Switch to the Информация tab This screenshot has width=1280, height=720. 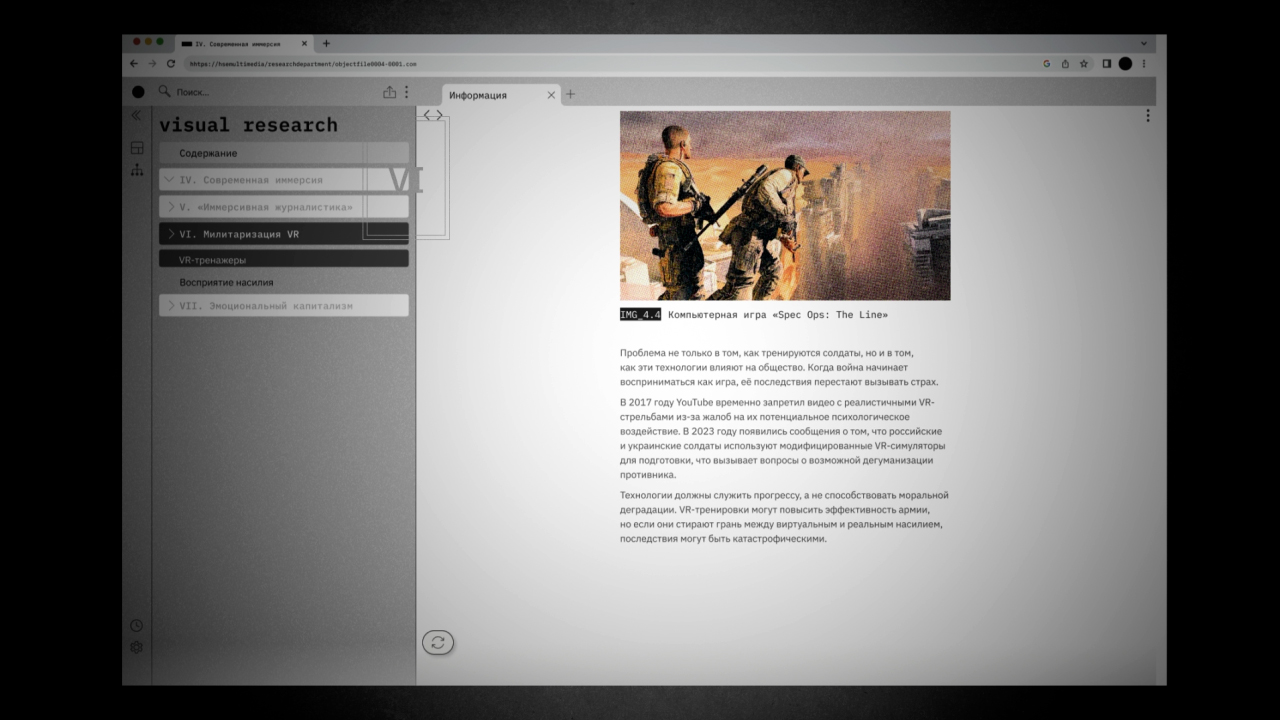tap(501, 95)
